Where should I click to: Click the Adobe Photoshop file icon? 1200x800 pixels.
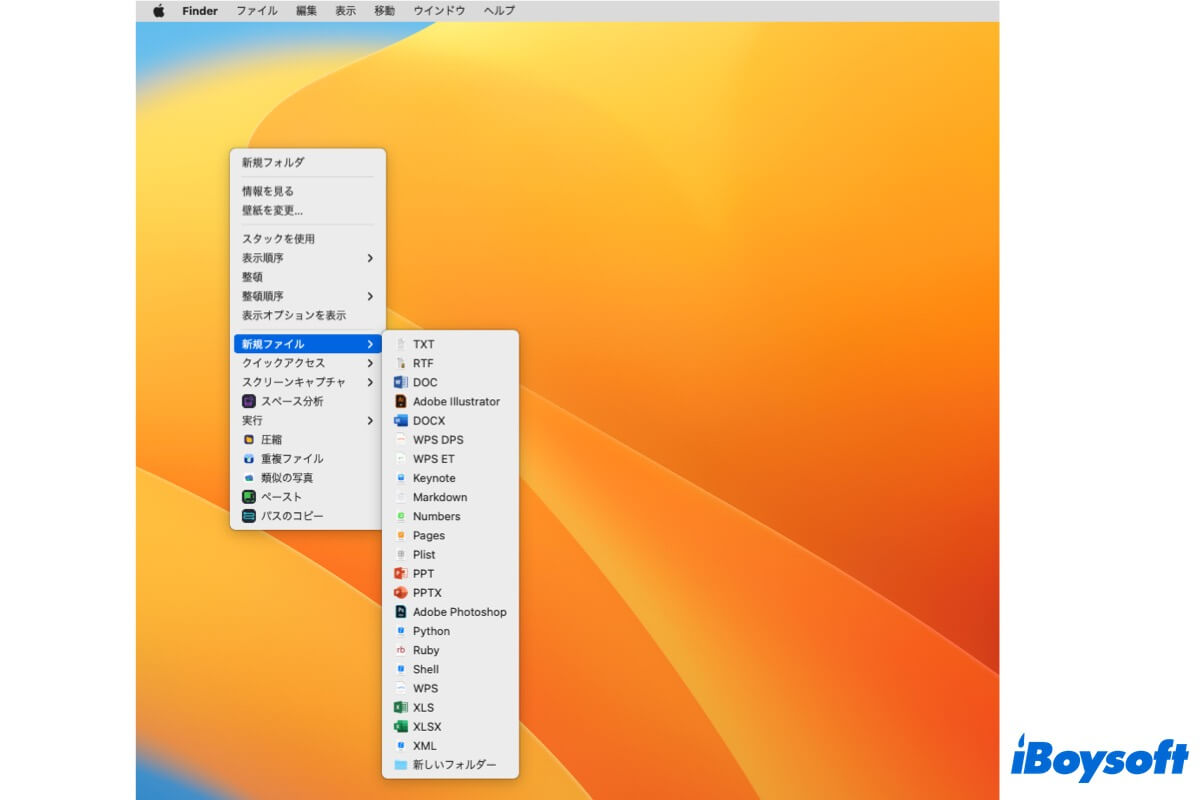click(x=401, y=612)
